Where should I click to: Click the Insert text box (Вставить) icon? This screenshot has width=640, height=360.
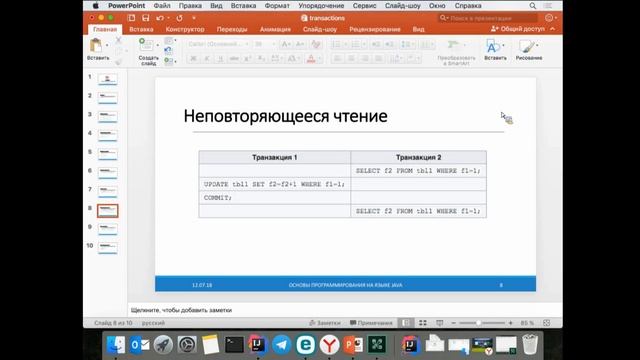[492, 46]
